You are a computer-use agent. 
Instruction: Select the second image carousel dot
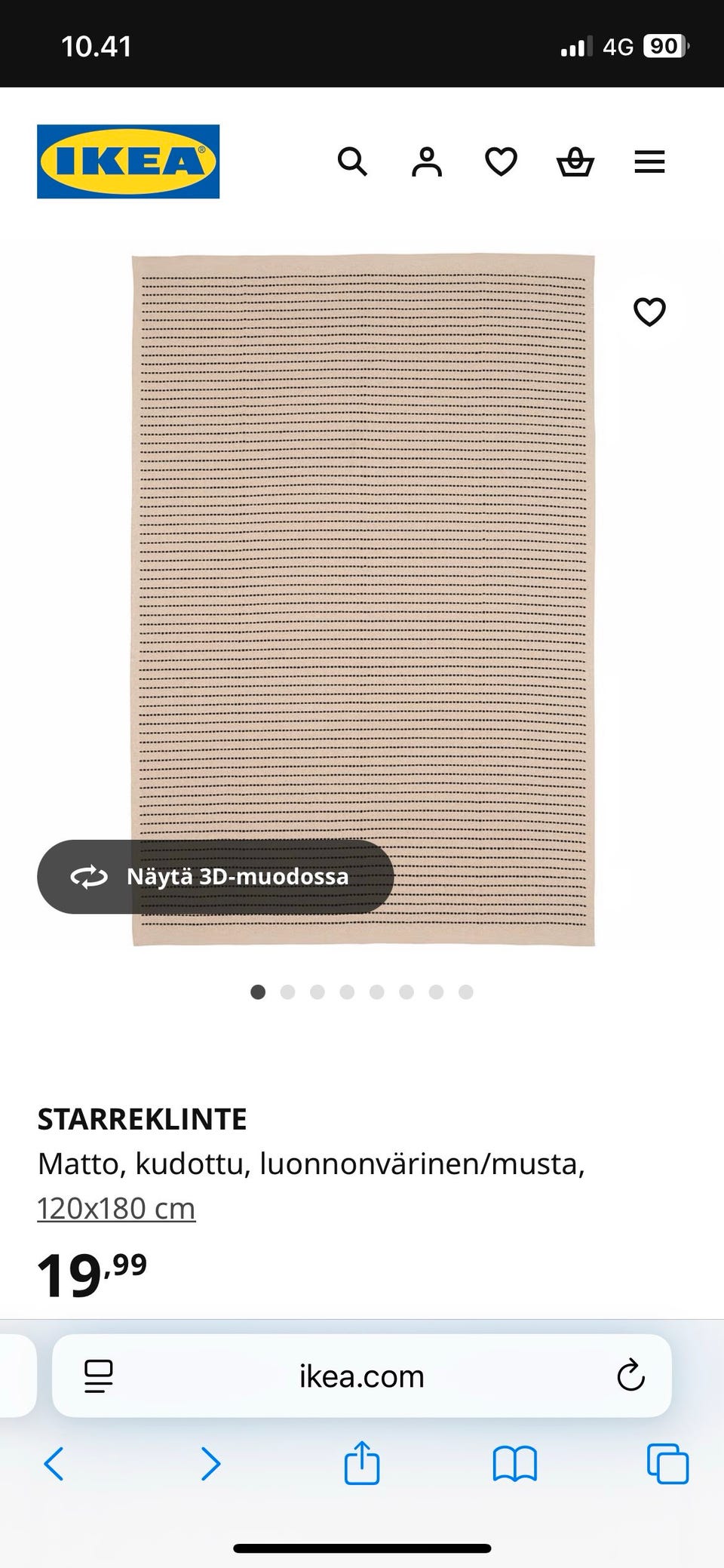(287, 992)
